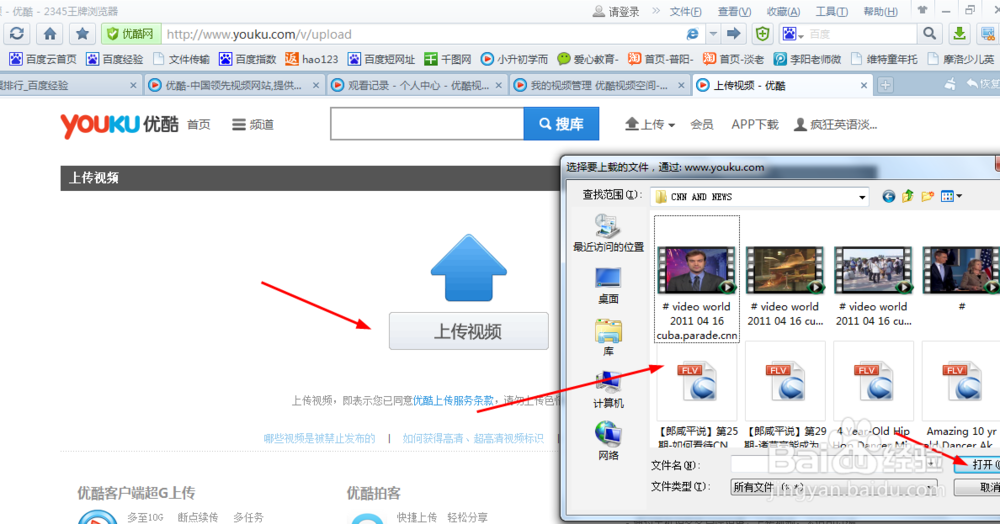
Task: Click the 上传视频 button
Action: pos(469,331)
